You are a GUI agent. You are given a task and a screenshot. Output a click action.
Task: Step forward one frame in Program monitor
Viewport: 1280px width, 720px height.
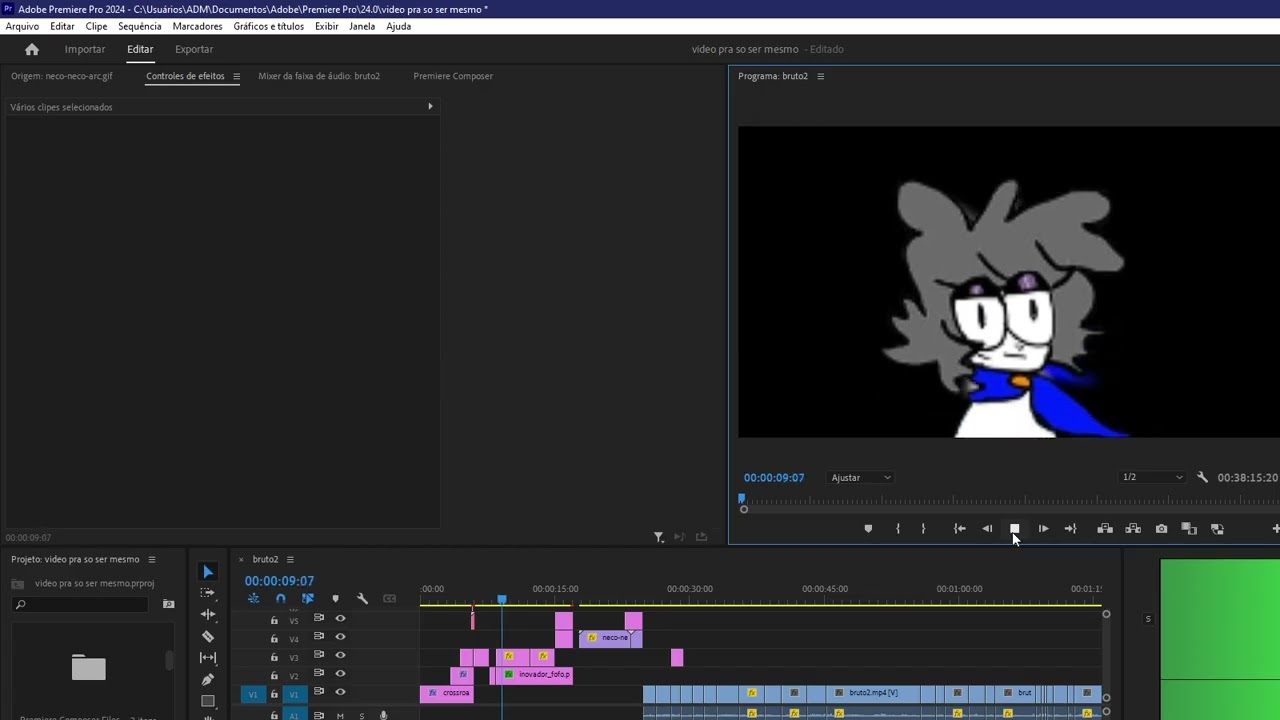click(1043, 529)
